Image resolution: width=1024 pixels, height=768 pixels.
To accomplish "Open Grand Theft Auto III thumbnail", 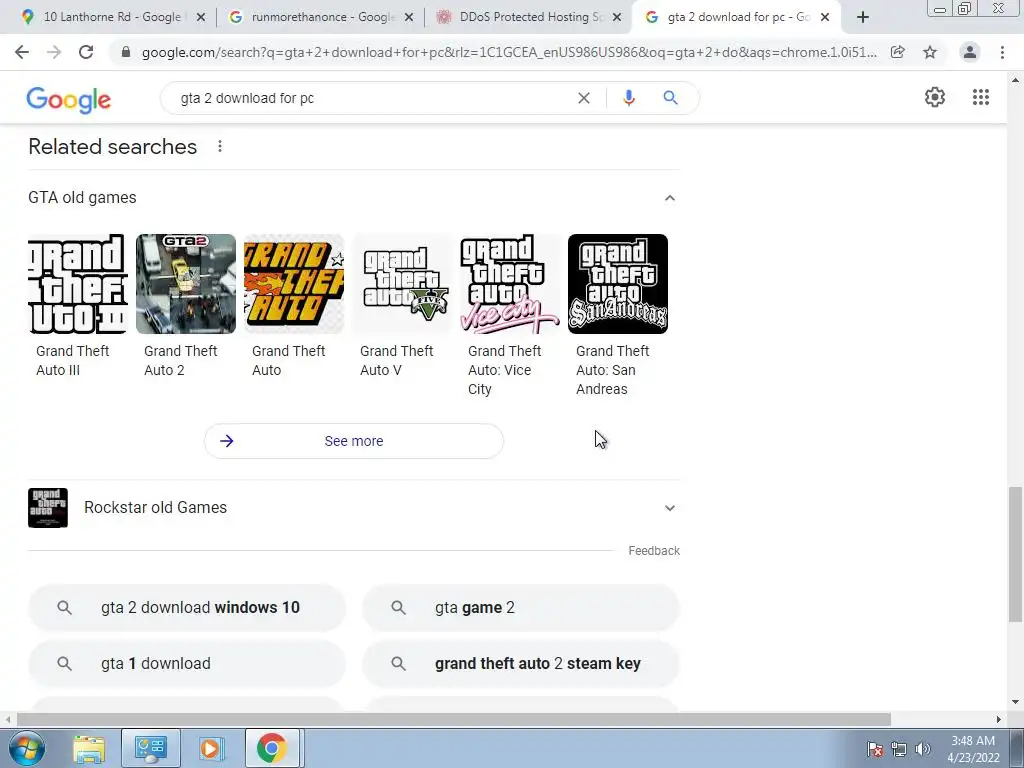I will (x=78, y=284).
